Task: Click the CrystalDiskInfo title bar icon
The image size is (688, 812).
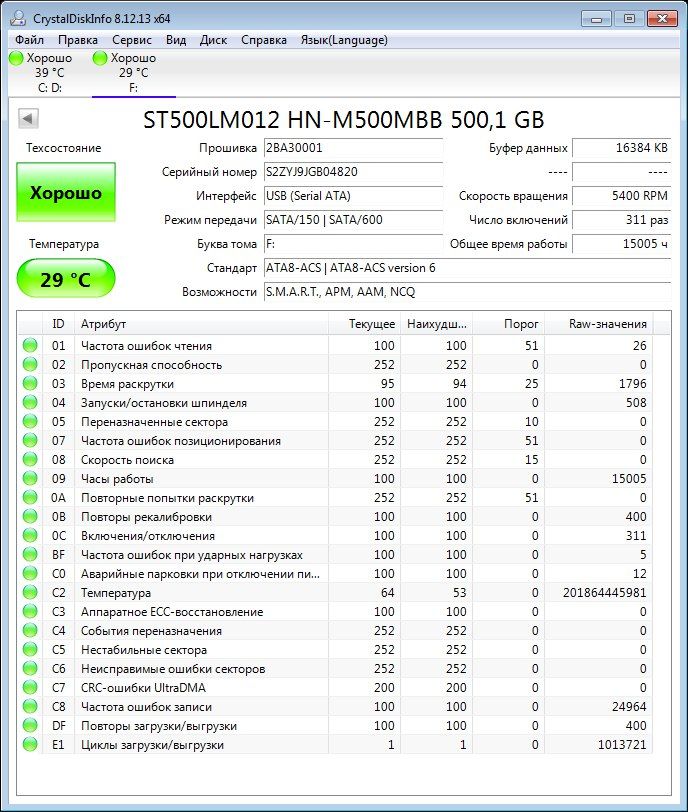Action: pos(18,18)
